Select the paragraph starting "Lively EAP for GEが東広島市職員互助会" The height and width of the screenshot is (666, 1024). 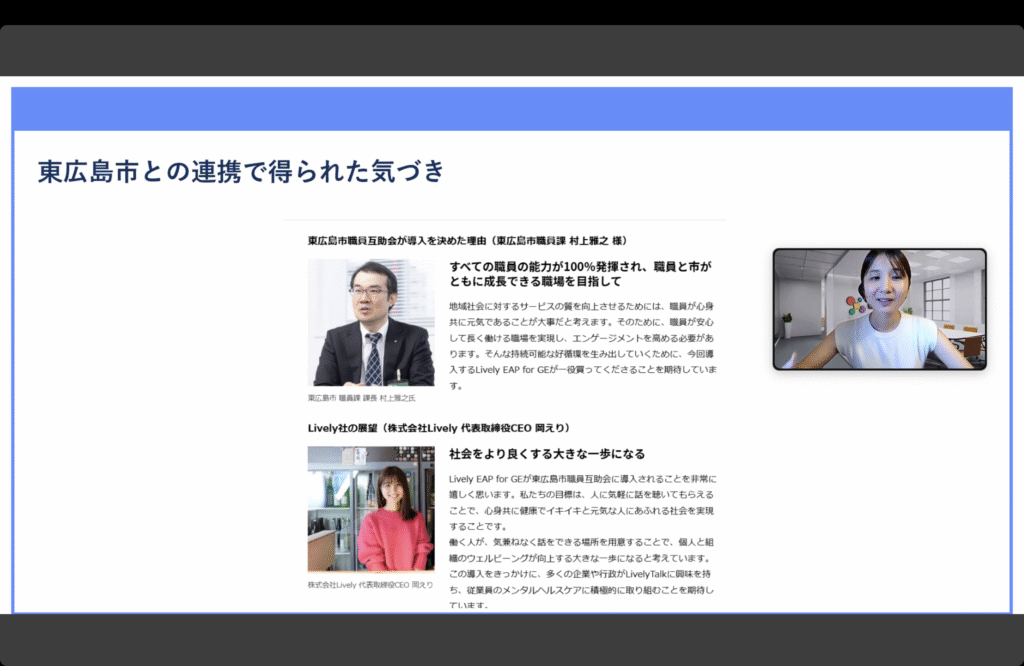pos(583,502)
